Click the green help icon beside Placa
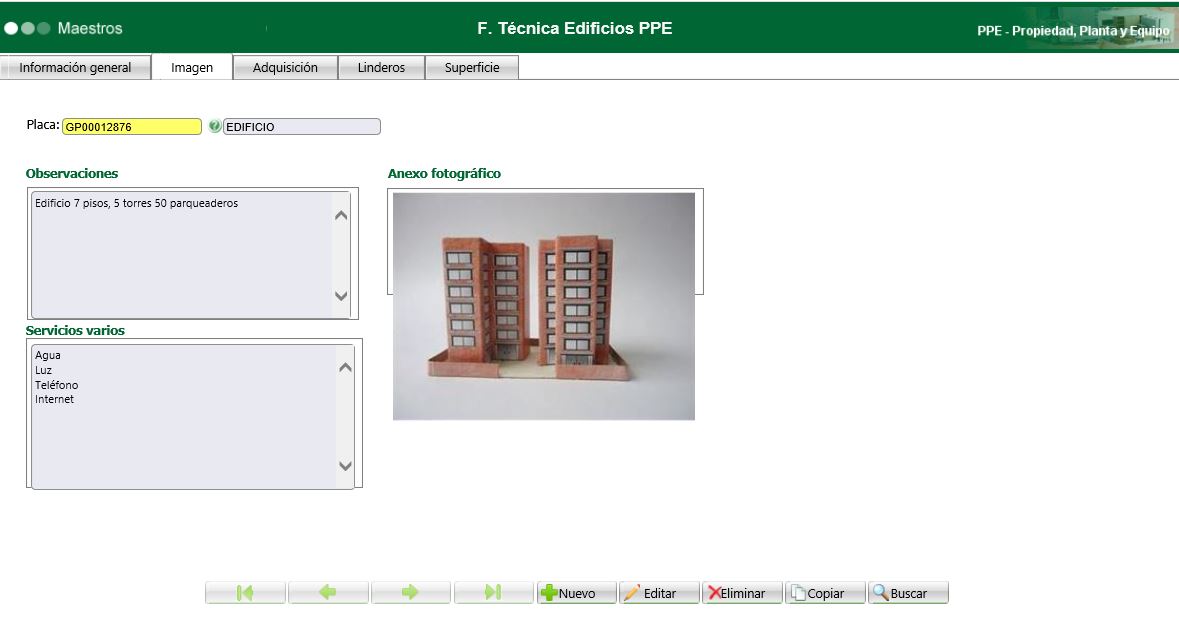Image resolution: width=1179 pixels, height=641 pixels. tap(214, 126)
